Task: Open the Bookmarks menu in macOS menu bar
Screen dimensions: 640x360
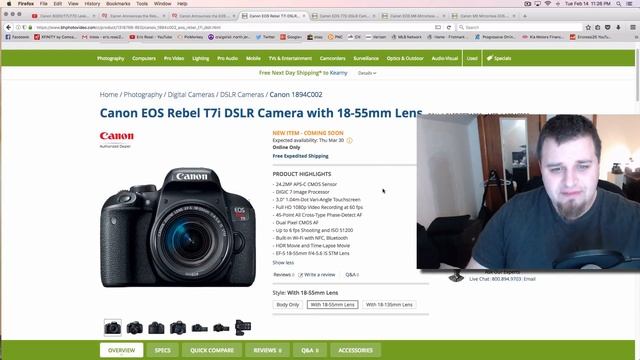Action: (118, 4)
